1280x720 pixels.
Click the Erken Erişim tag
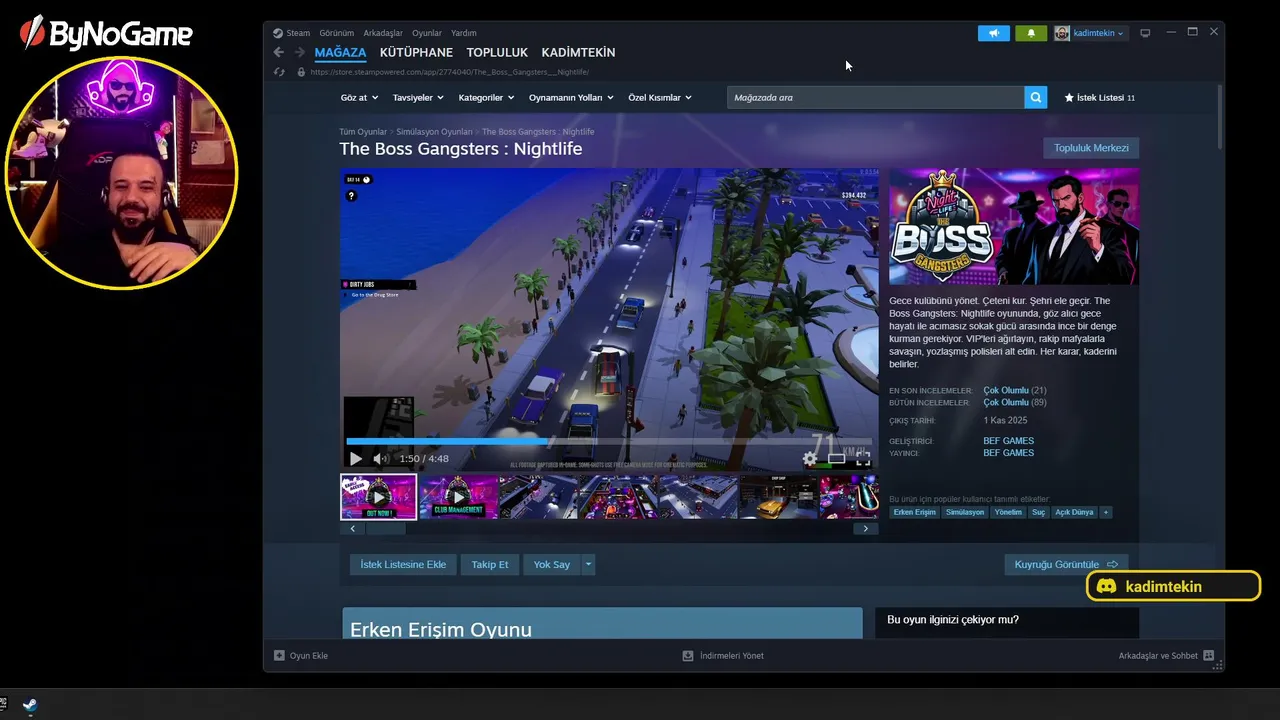[x=915, y=512]
